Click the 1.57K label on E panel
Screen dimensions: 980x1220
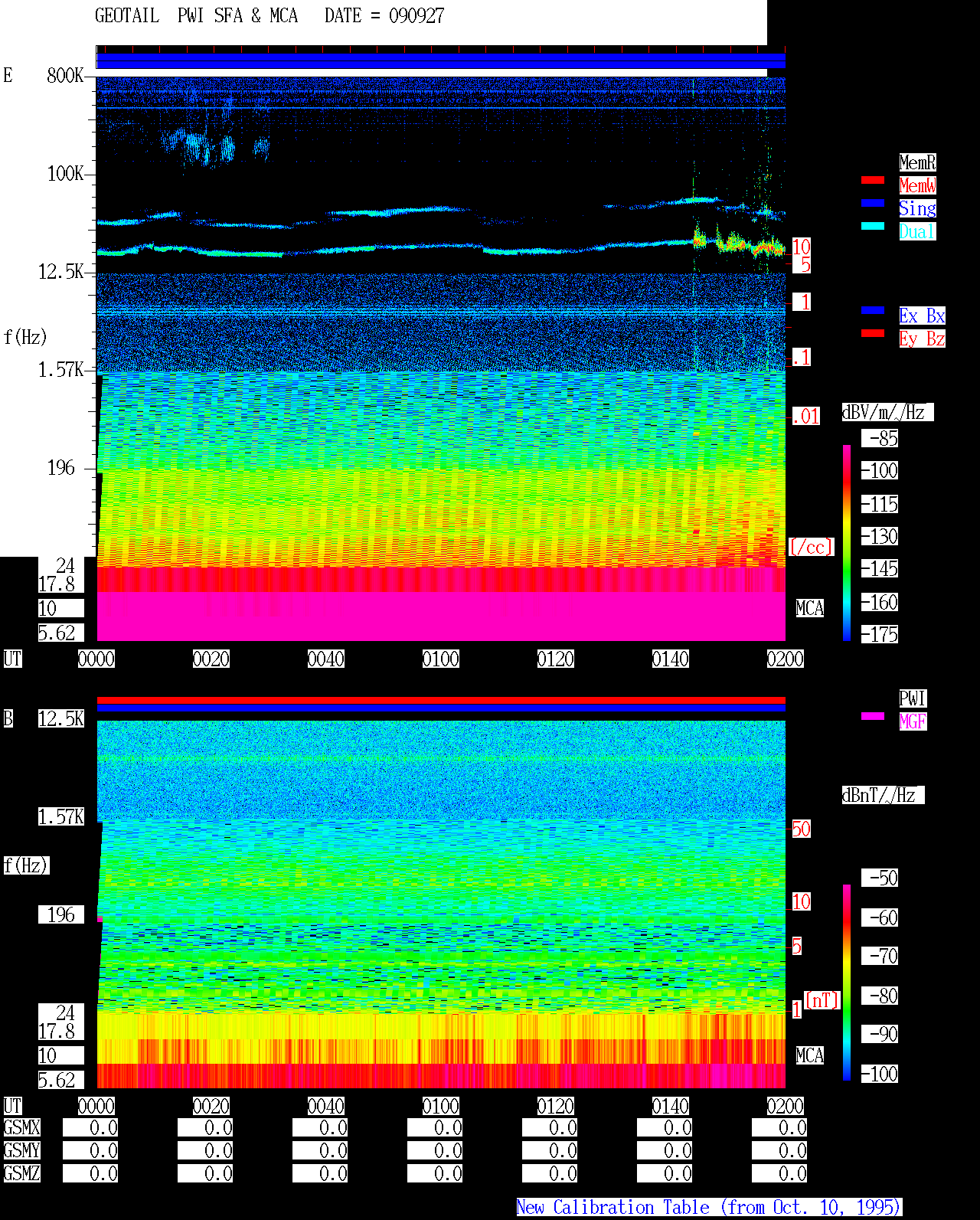tap(61, 369)
